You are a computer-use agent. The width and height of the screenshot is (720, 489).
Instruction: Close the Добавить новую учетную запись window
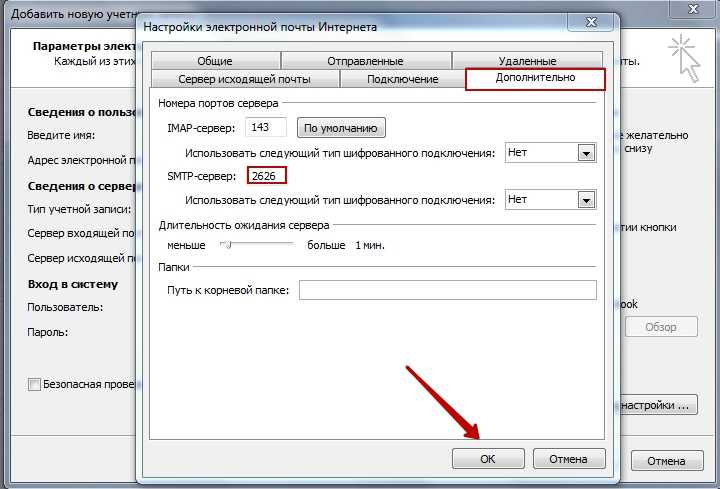point(693,9)
